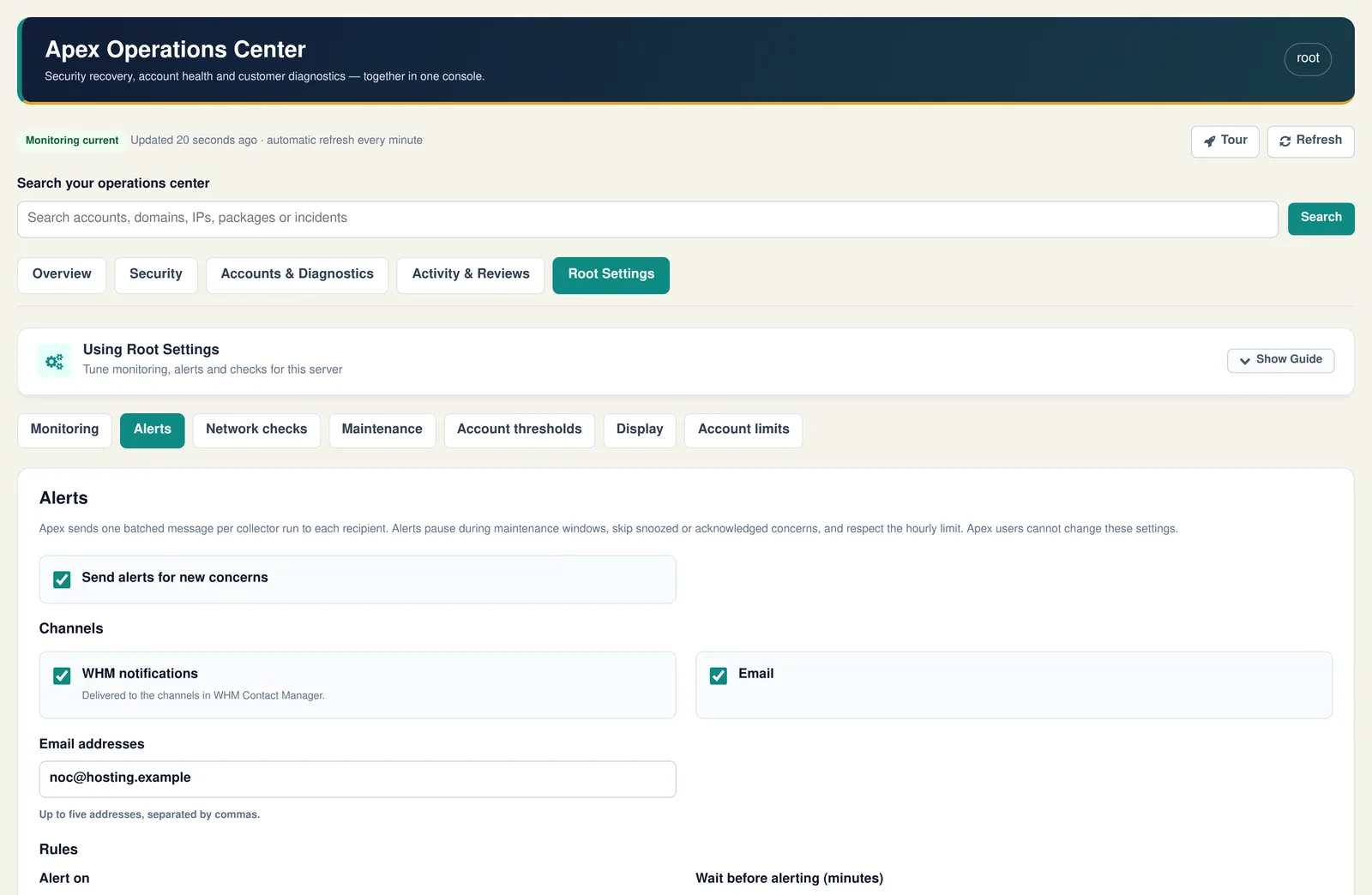This screenshot has height=895, width=1372.
Task: Click the 'Wait before alerting (minutes)' label
Action: tap(789, 879)
